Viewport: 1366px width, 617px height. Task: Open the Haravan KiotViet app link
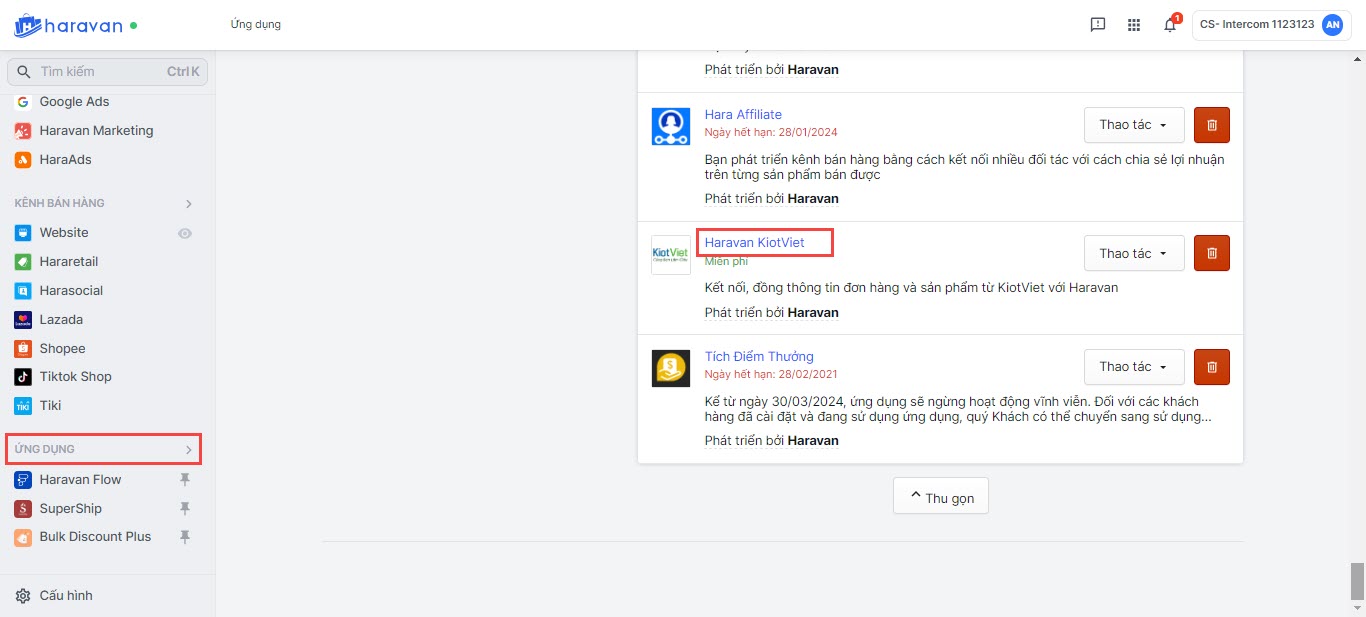[754, 242]
